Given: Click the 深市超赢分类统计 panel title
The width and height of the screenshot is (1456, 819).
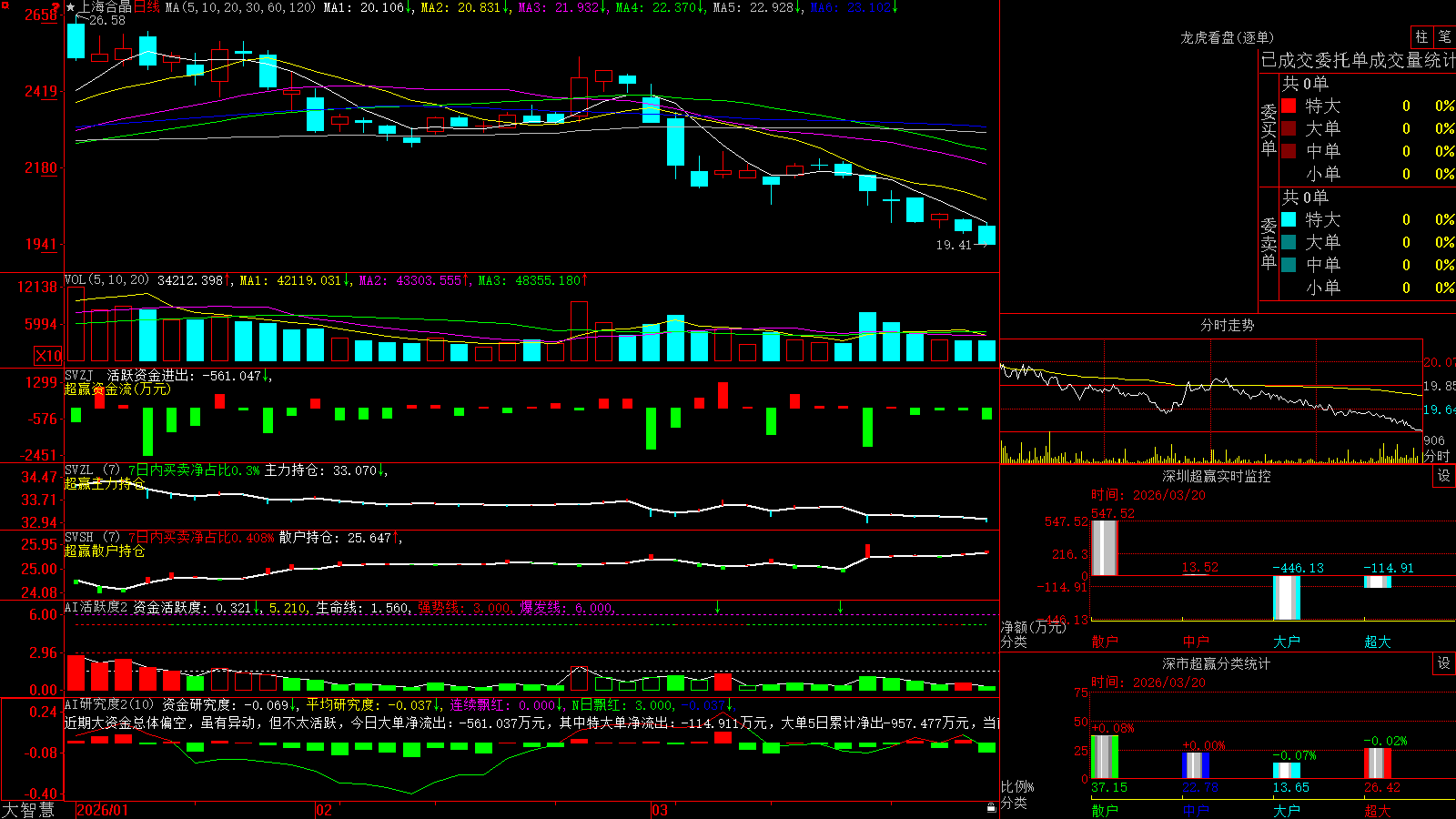Looking at the screenshot, I should (x=1217, y=663).
